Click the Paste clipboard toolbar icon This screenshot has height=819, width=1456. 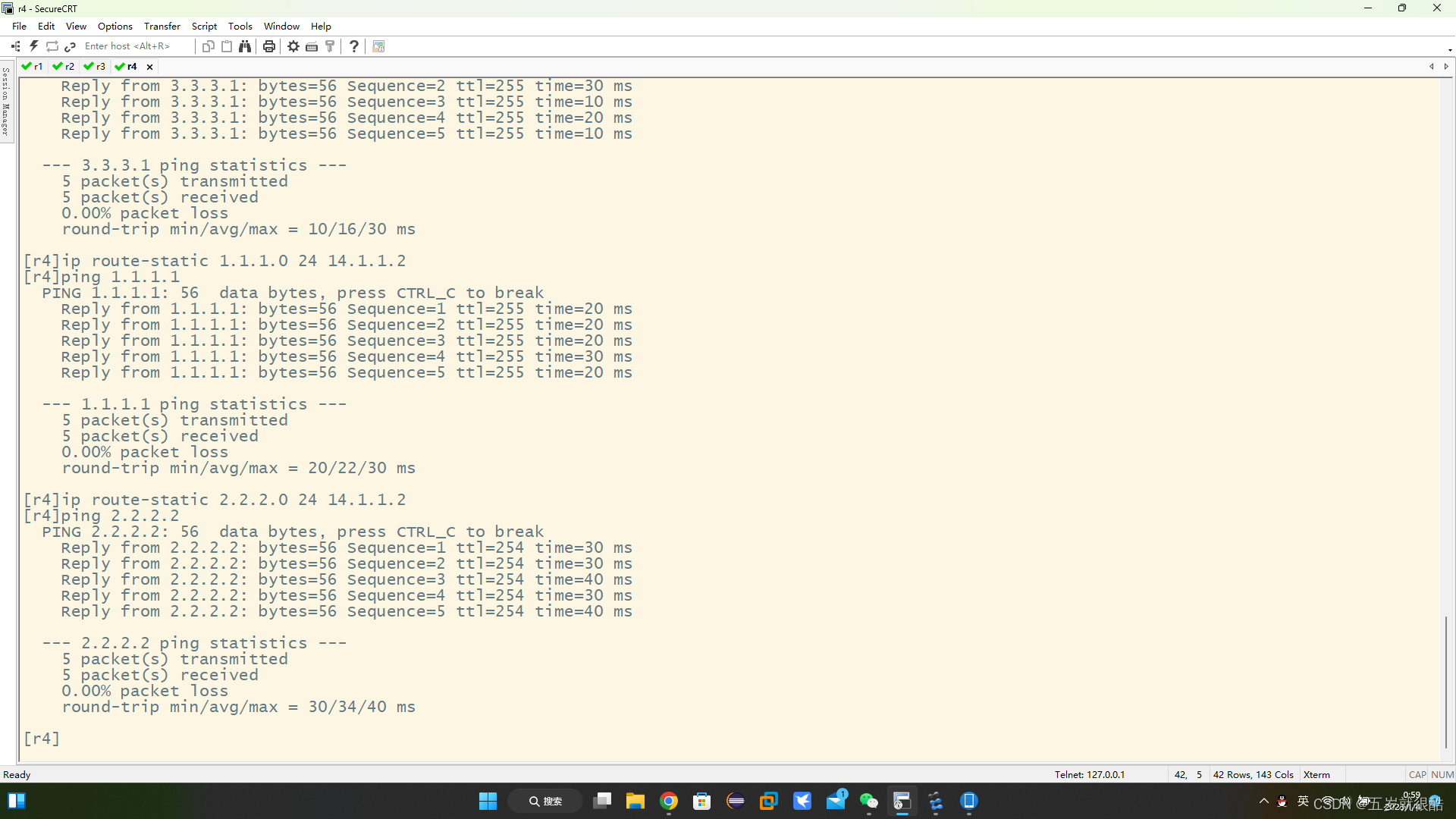pyautogui.click(x=227, y=46)
